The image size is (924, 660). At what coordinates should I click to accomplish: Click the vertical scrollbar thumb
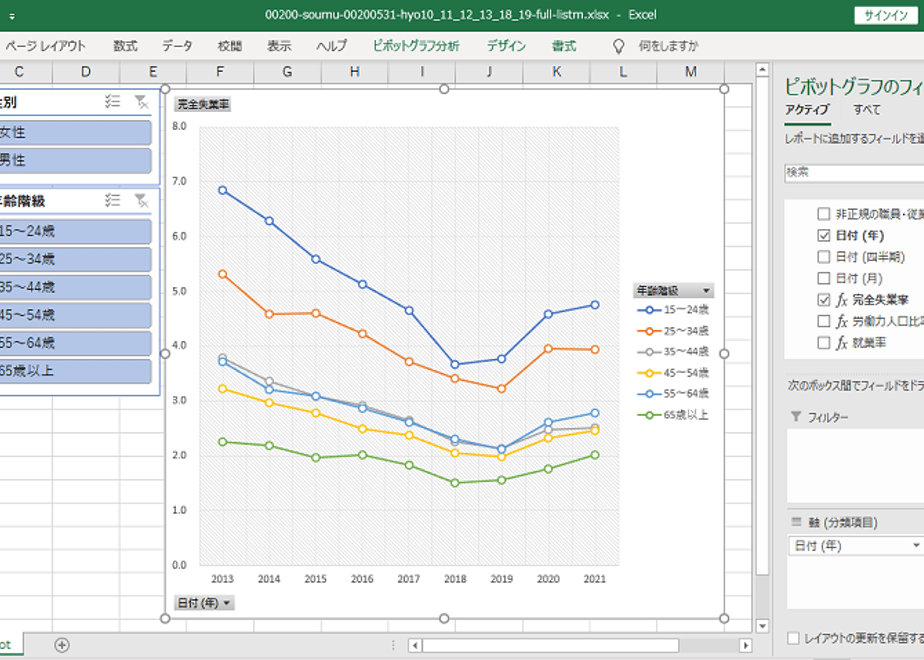[762, 327]
